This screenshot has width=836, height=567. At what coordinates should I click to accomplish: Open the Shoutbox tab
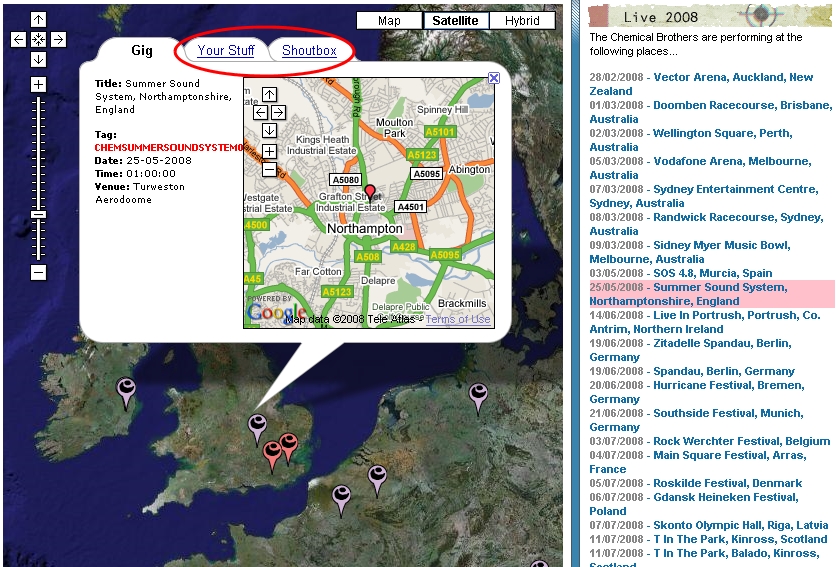click(309, 51)
